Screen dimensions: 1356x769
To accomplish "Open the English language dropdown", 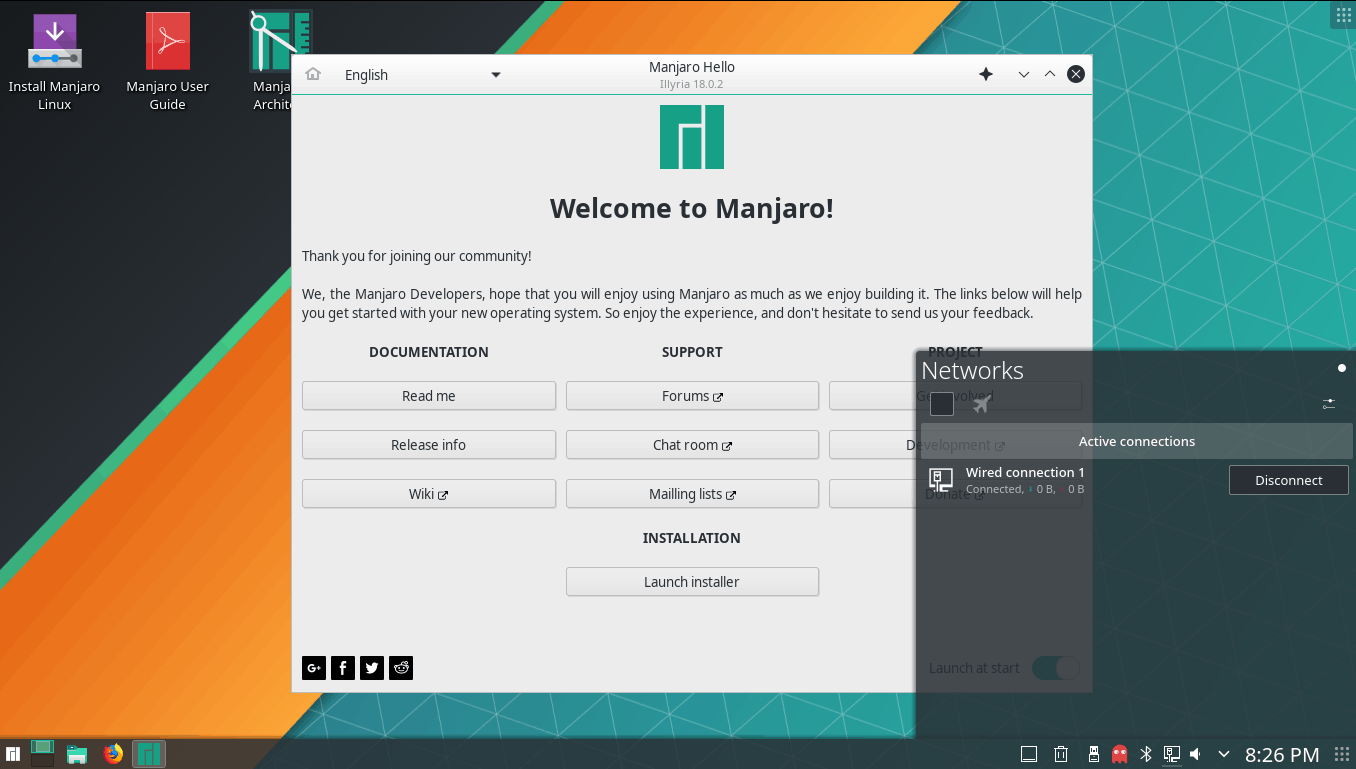I will (420, 74).
